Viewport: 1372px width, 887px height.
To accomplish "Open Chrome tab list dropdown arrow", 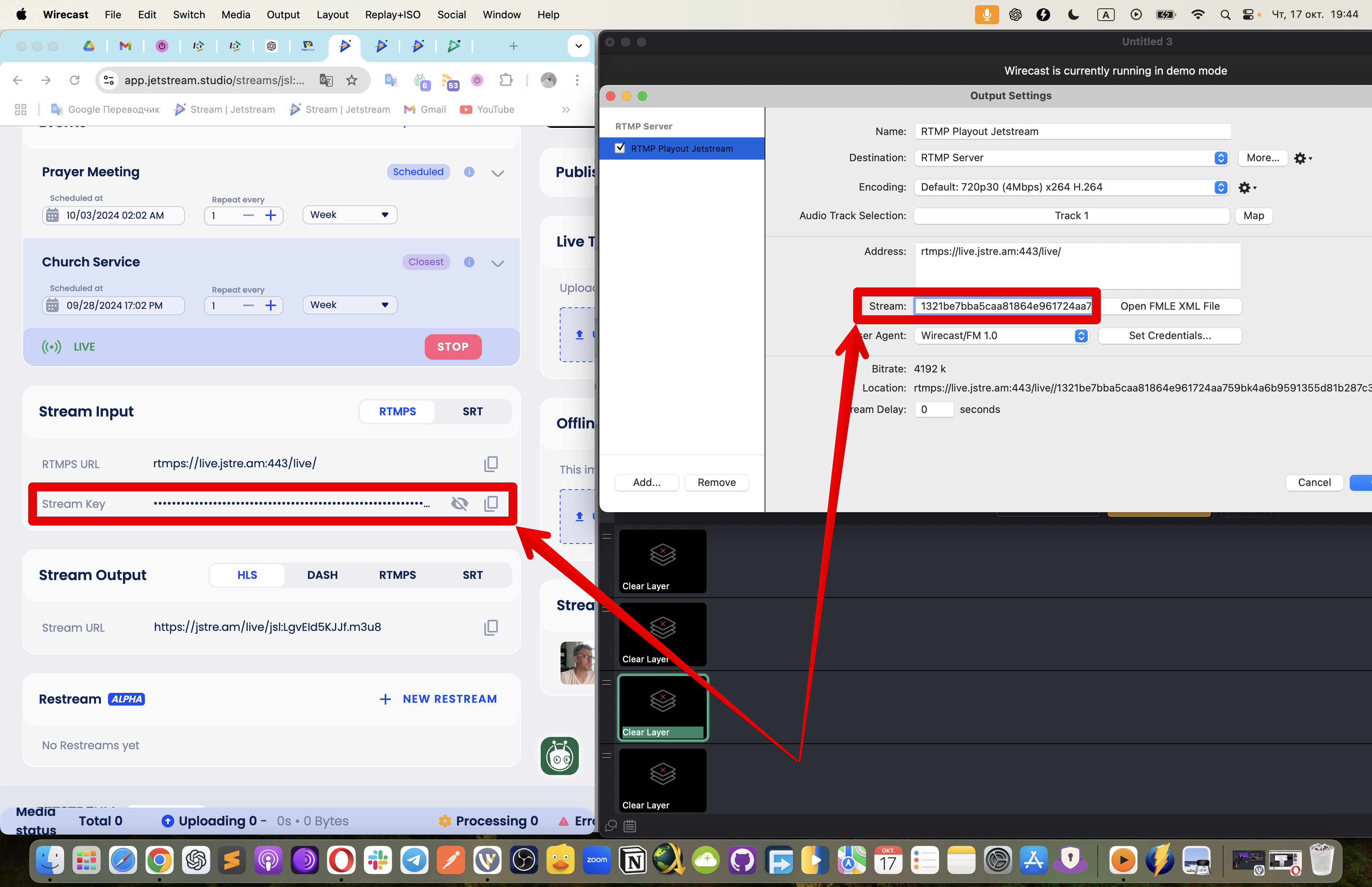I will (x=578, y=46).
